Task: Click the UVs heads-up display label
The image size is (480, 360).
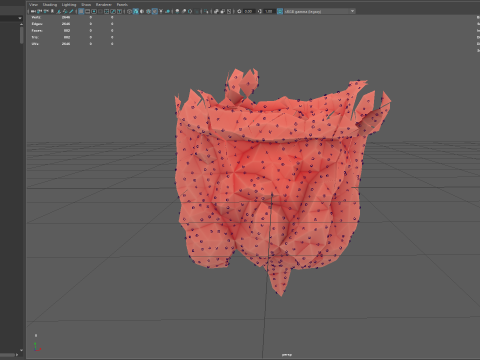Action: tap(35, 44)
